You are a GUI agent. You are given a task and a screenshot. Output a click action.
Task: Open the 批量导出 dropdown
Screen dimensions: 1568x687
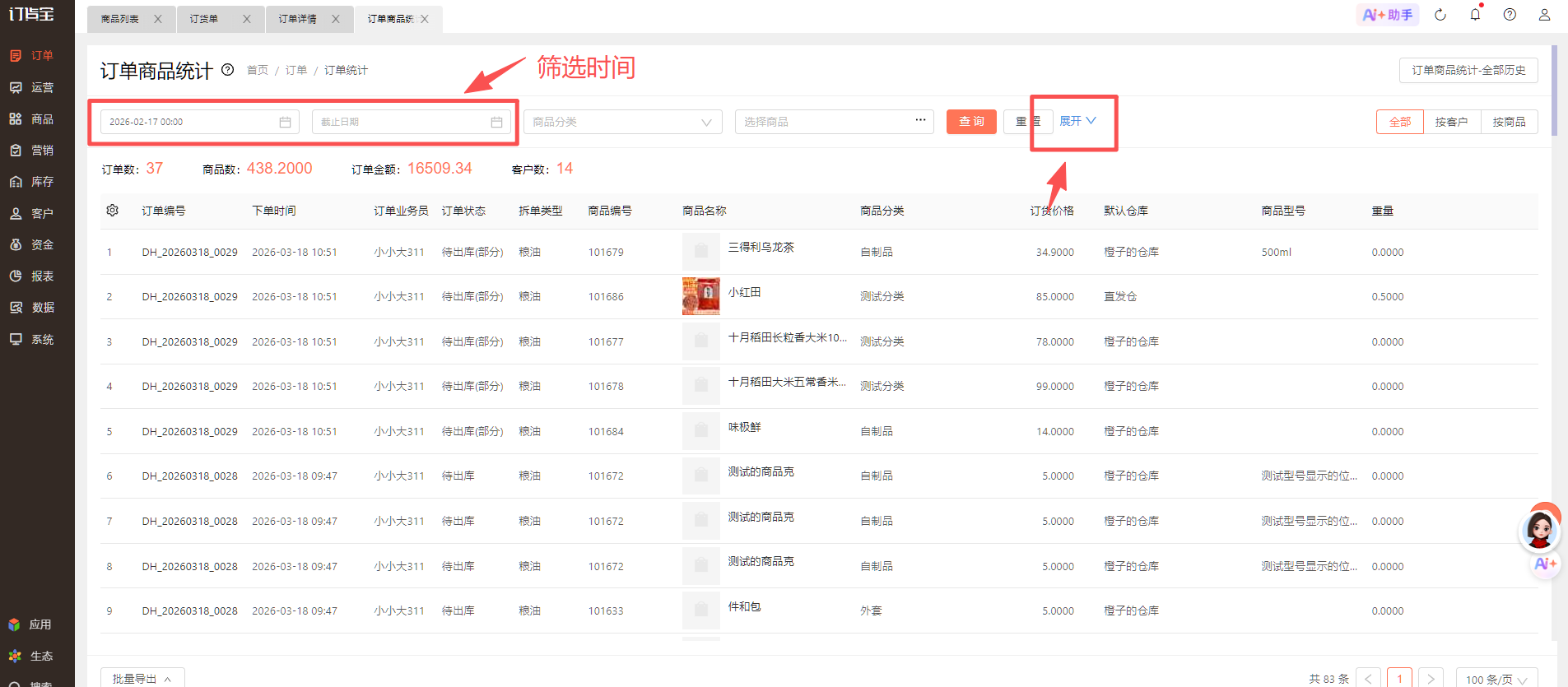coord(142,679)
